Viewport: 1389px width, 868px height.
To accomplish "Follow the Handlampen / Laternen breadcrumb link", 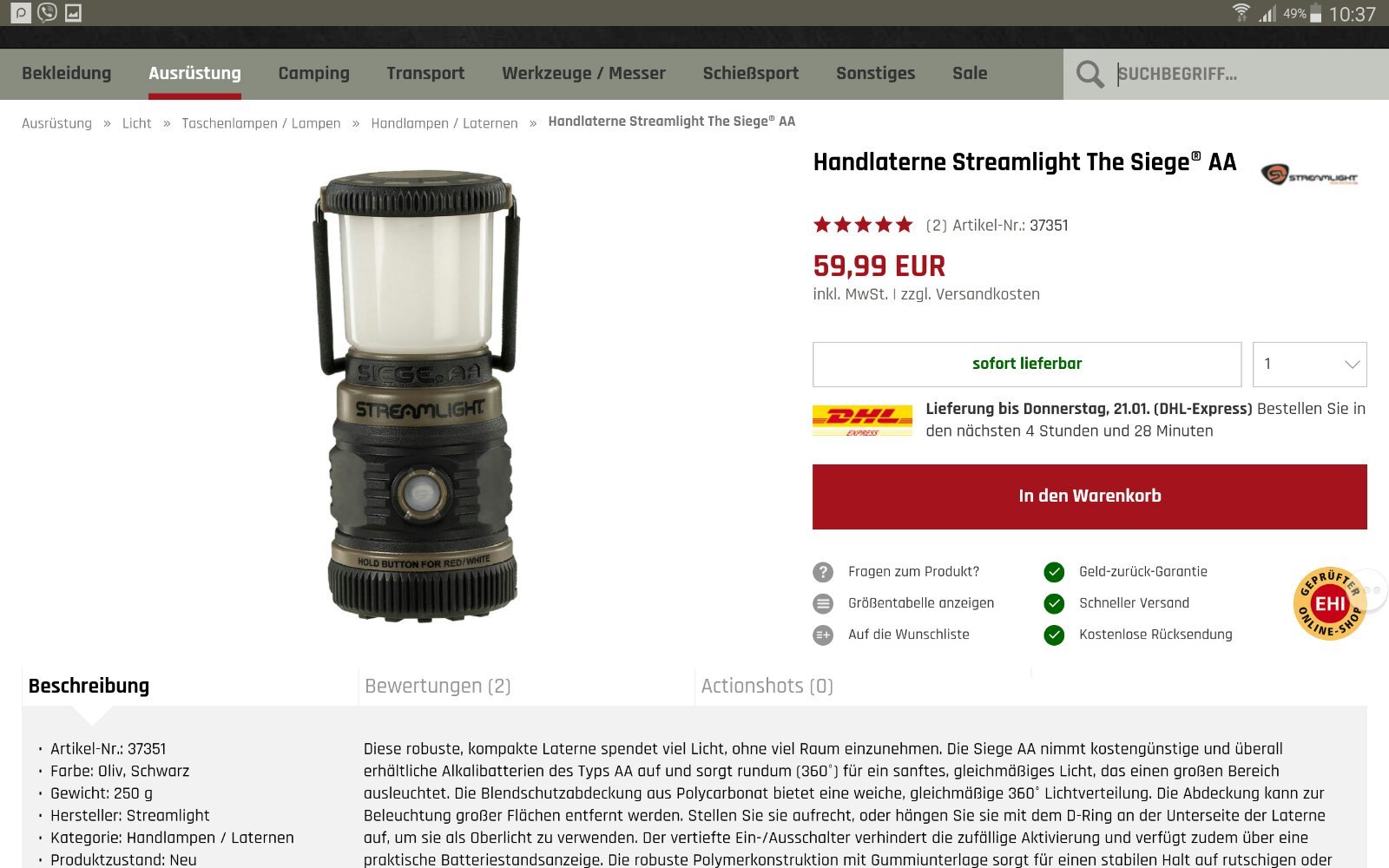I will point(444,123).
